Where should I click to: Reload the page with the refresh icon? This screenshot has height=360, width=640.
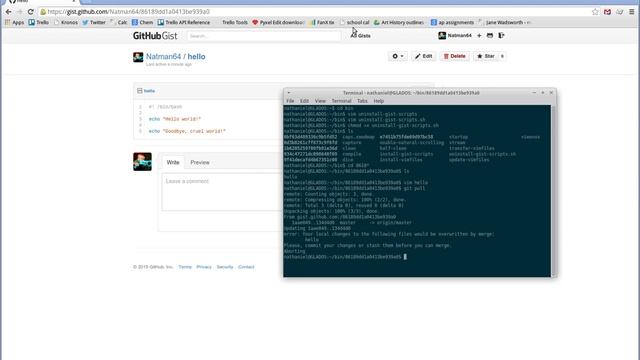pyautogui.click(x=31, y=12)
